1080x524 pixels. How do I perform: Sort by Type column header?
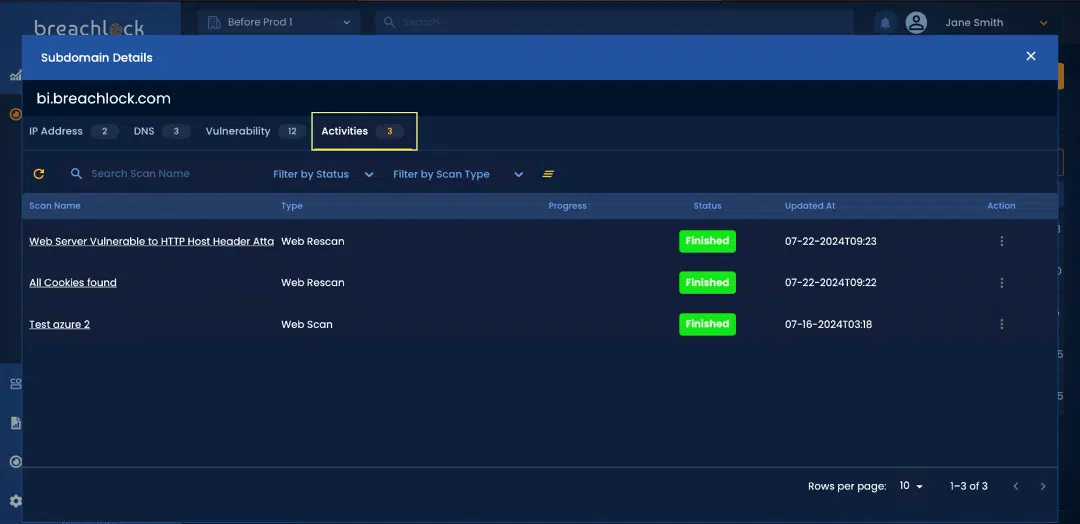[291, 206]
